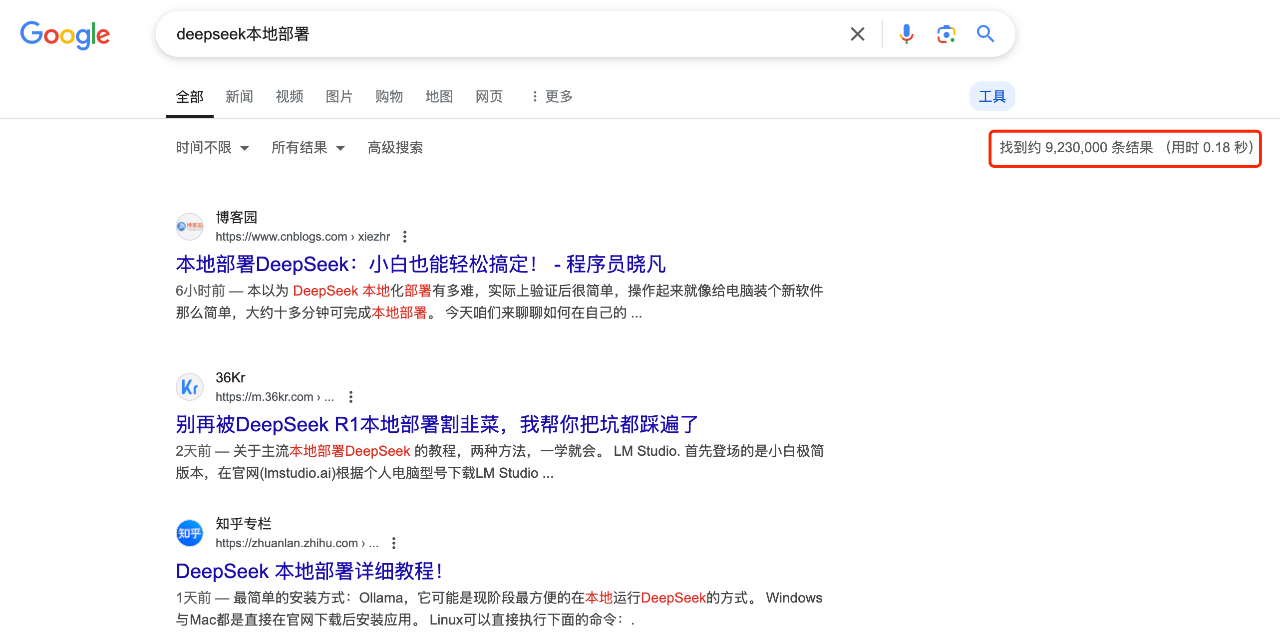Click the 36Kr site favicon
Screen dimensions: 1280x638
coord(189,387)
